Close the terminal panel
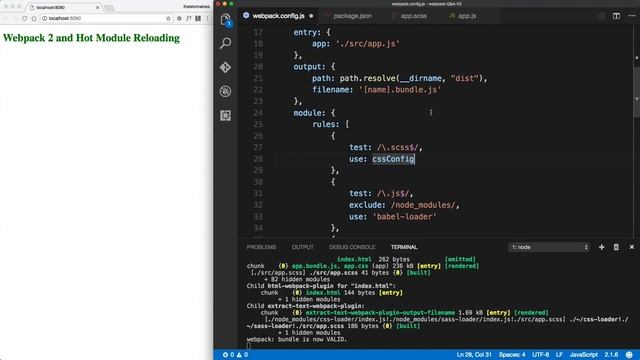Screen dimensions: 640x360 (631, 247)
